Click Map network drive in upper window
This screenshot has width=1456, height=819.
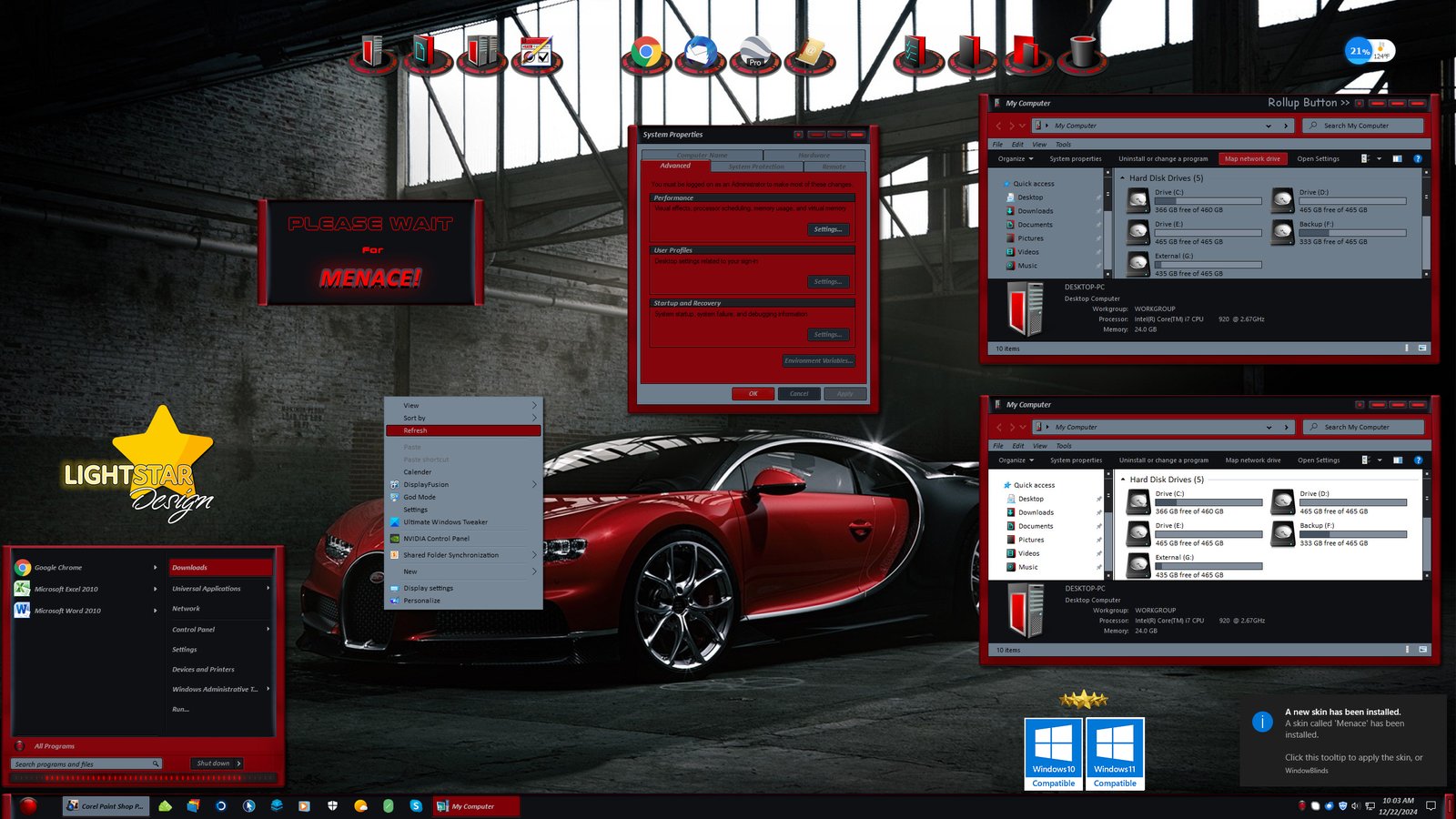tap(1252, 158)
